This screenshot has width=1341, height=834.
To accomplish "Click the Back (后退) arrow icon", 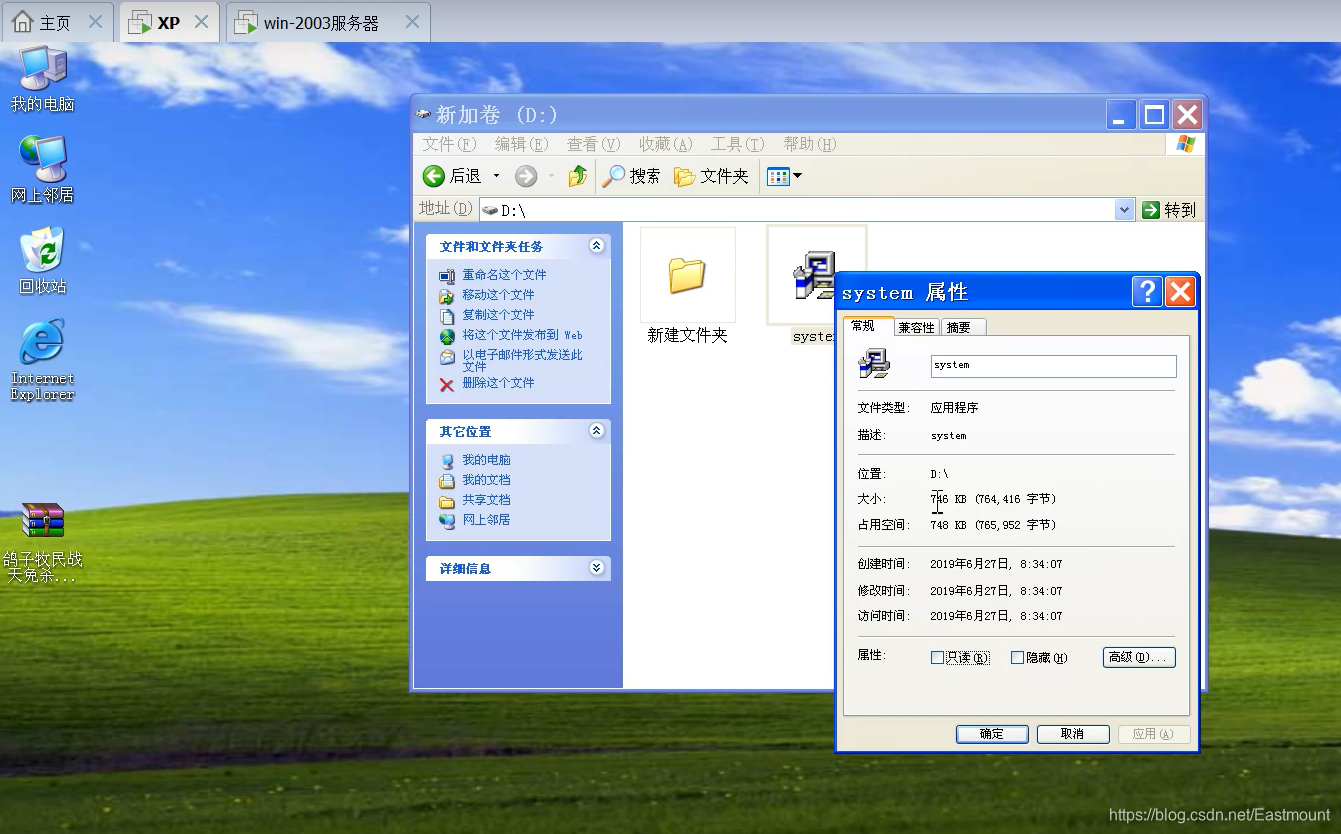I will tap(434, 176).
